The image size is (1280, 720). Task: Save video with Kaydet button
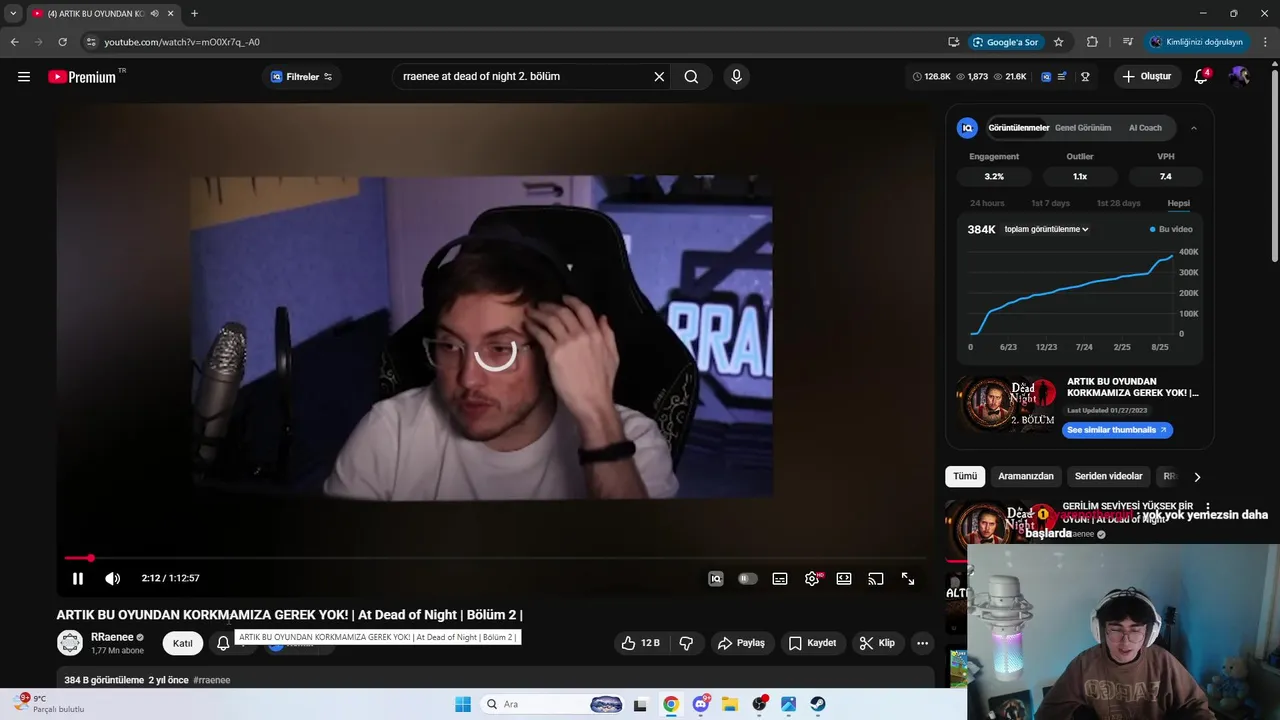coord(812,643)
